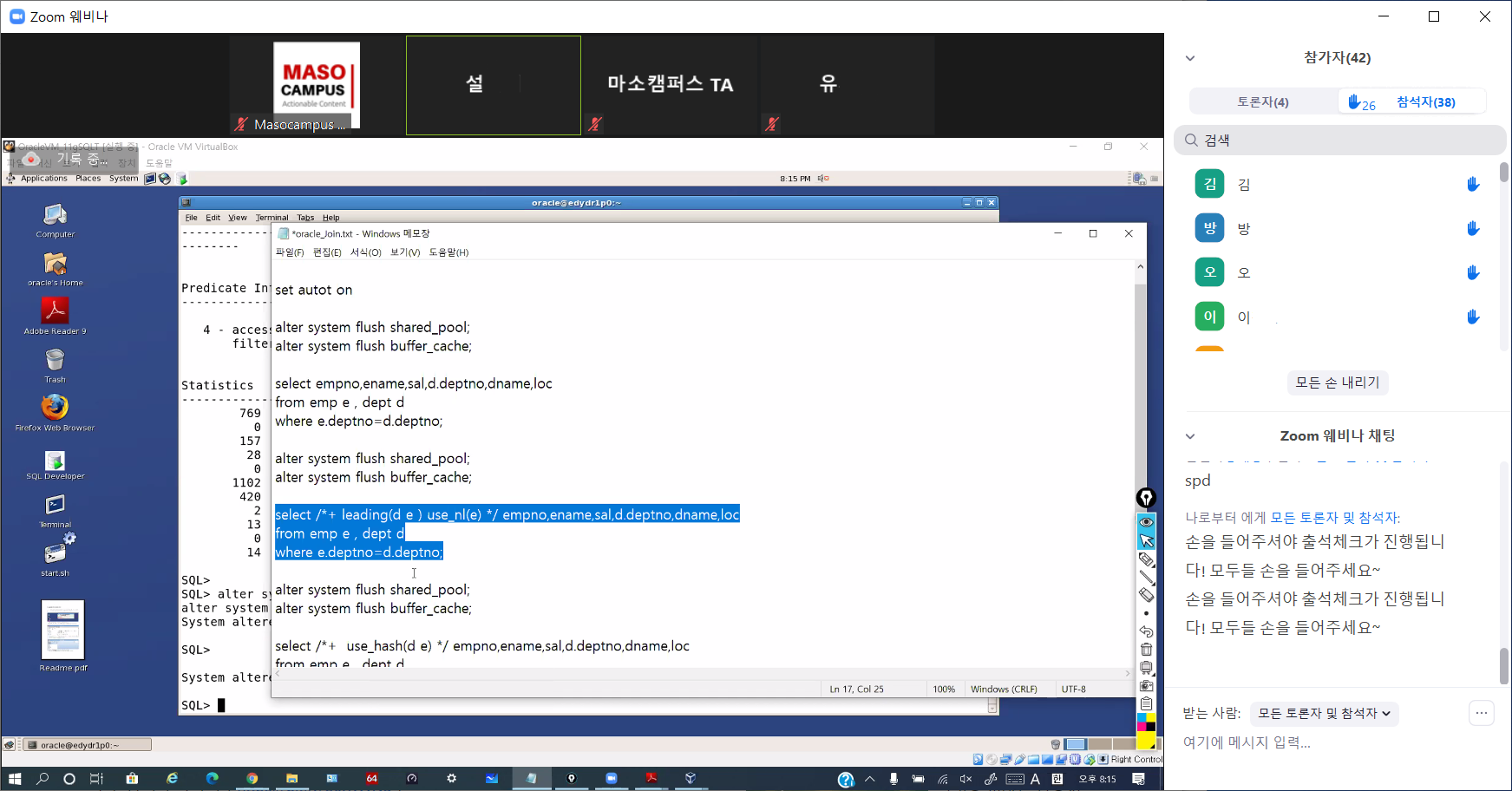The image size is (1512, 791).
Task: Click the chat more options ellipsis button
Action: [x=1481, y=713]
